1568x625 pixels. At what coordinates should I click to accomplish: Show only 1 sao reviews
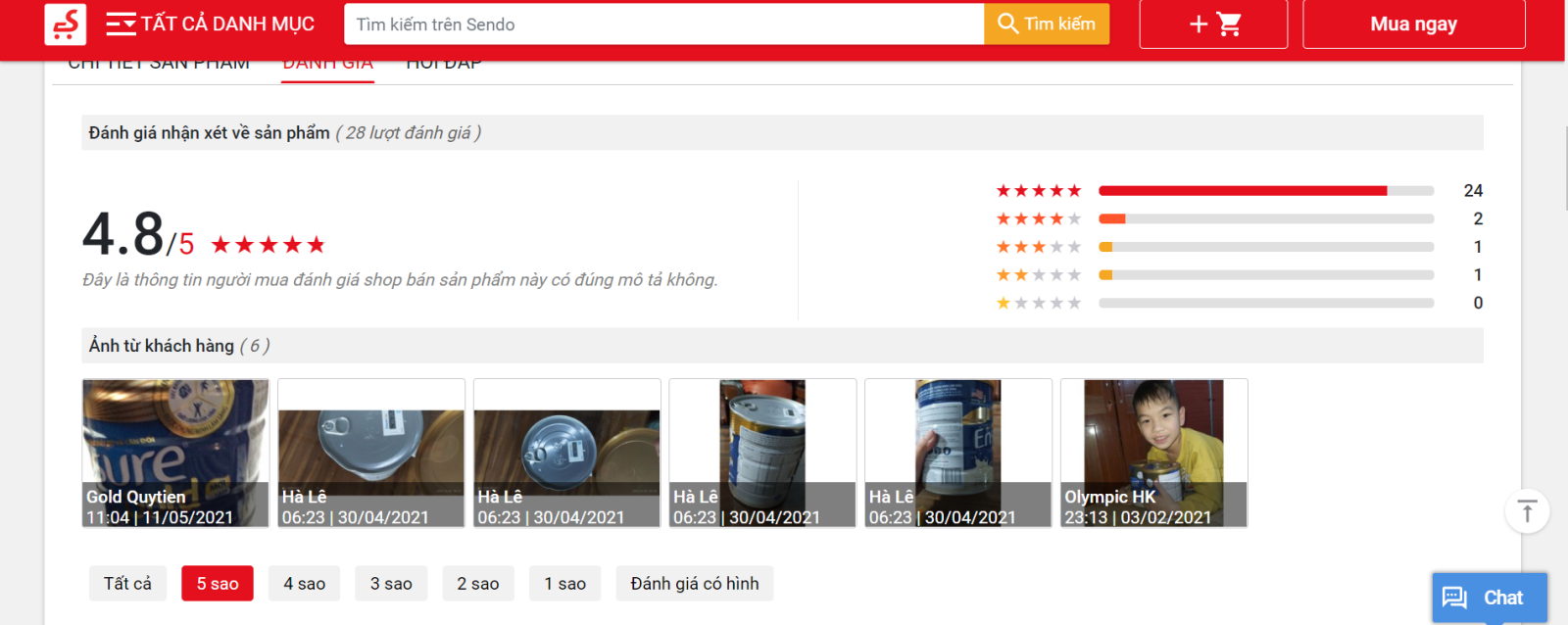coord(564,584)
